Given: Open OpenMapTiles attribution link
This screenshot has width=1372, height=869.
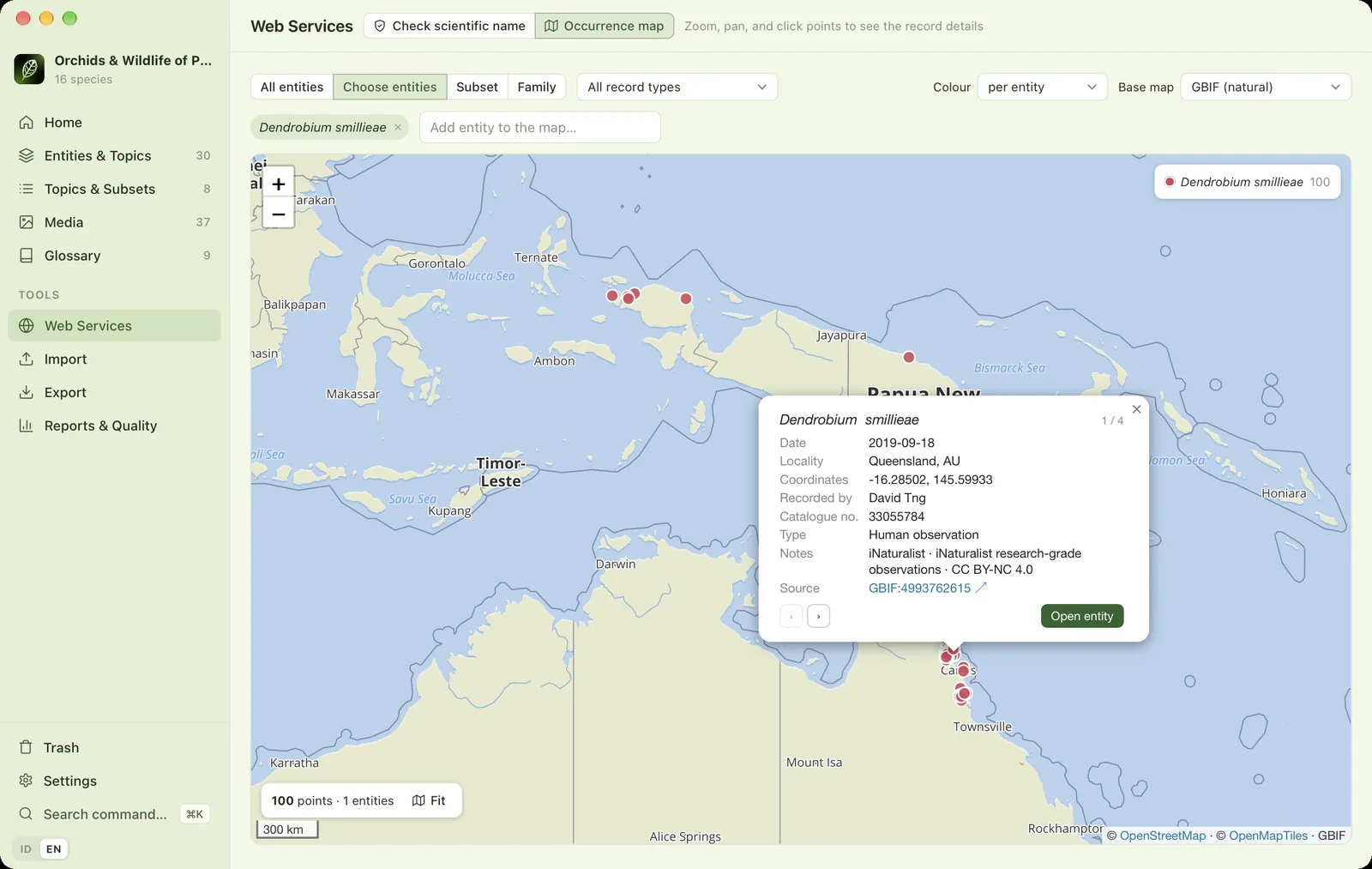Looking at the screenshot, I should click(x=1268, y=836).
